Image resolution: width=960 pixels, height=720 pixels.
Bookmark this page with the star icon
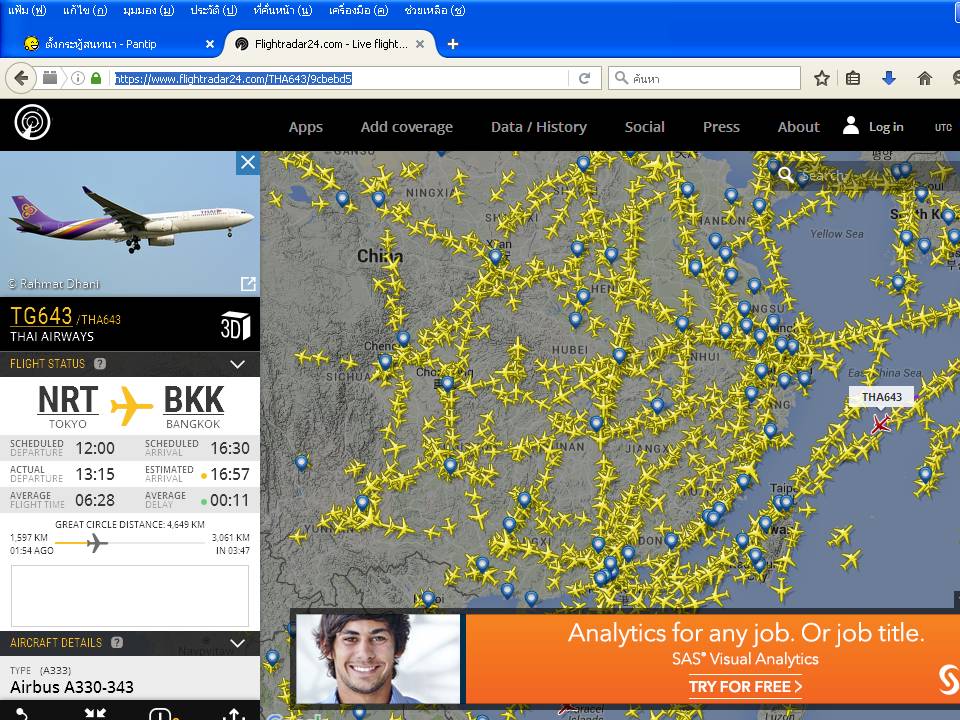point(822,78)
